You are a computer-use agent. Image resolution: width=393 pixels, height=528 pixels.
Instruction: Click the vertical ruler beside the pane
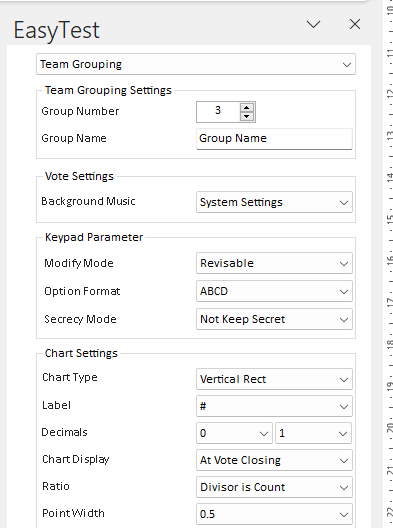(389, 264)
